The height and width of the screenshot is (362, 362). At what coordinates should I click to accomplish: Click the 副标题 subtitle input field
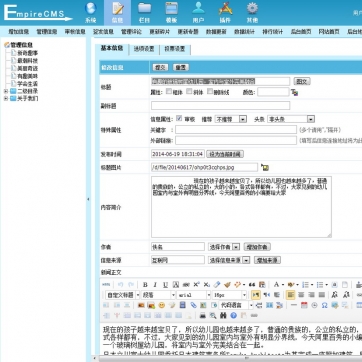[220, 106]
